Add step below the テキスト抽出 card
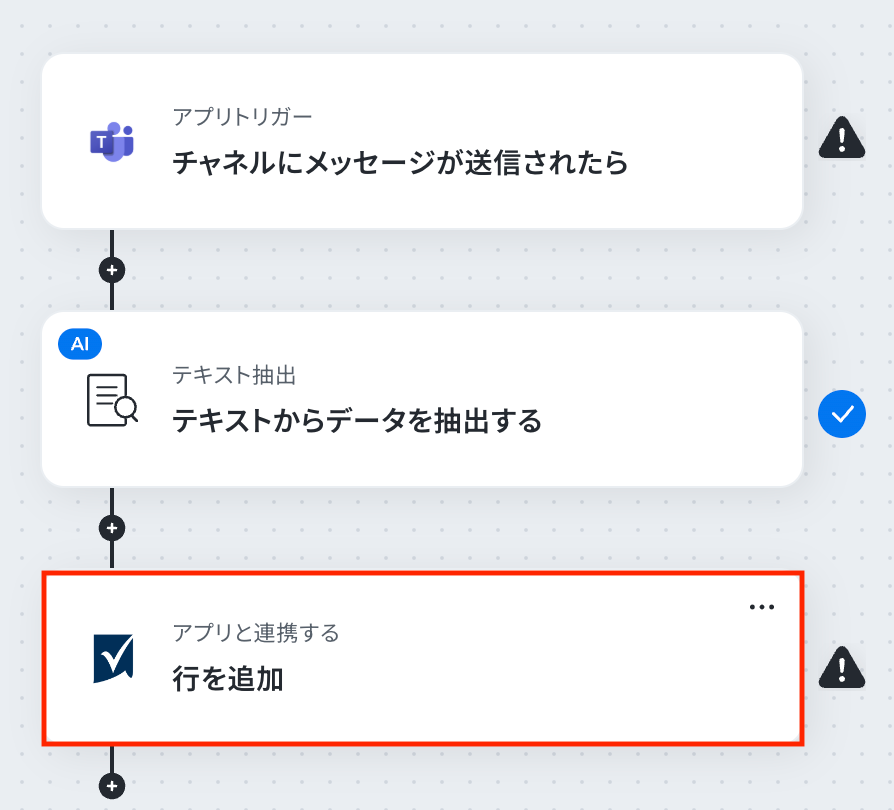Image resolution: width=894 pixels, height=810 pixels. click(112, 528)
